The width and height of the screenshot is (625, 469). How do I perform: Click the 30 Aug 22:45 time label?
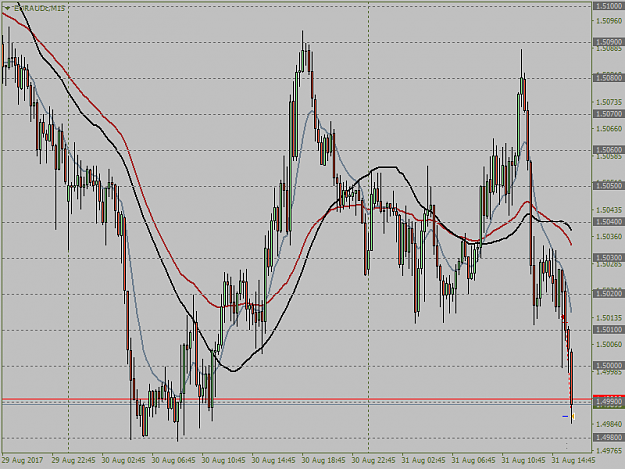click(373, 460)
